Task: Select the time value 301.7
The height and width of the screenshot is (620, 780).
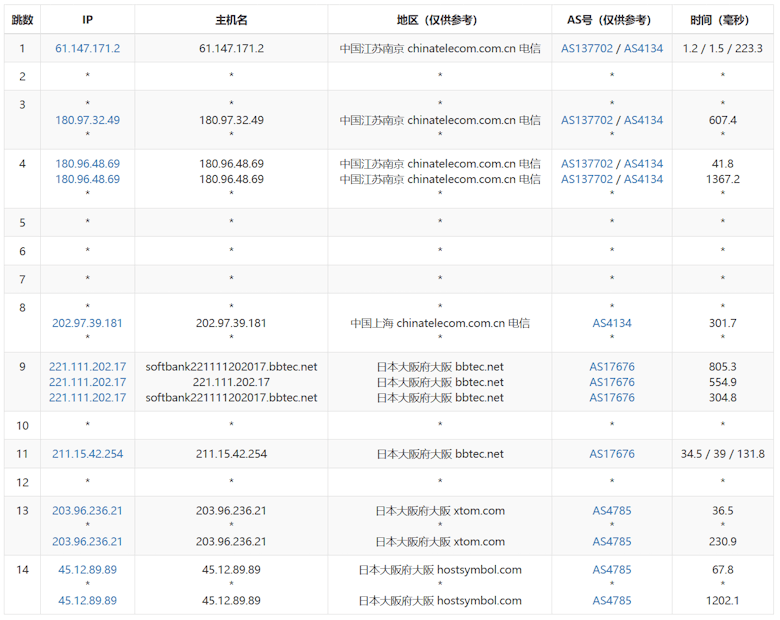Action: 723,323
